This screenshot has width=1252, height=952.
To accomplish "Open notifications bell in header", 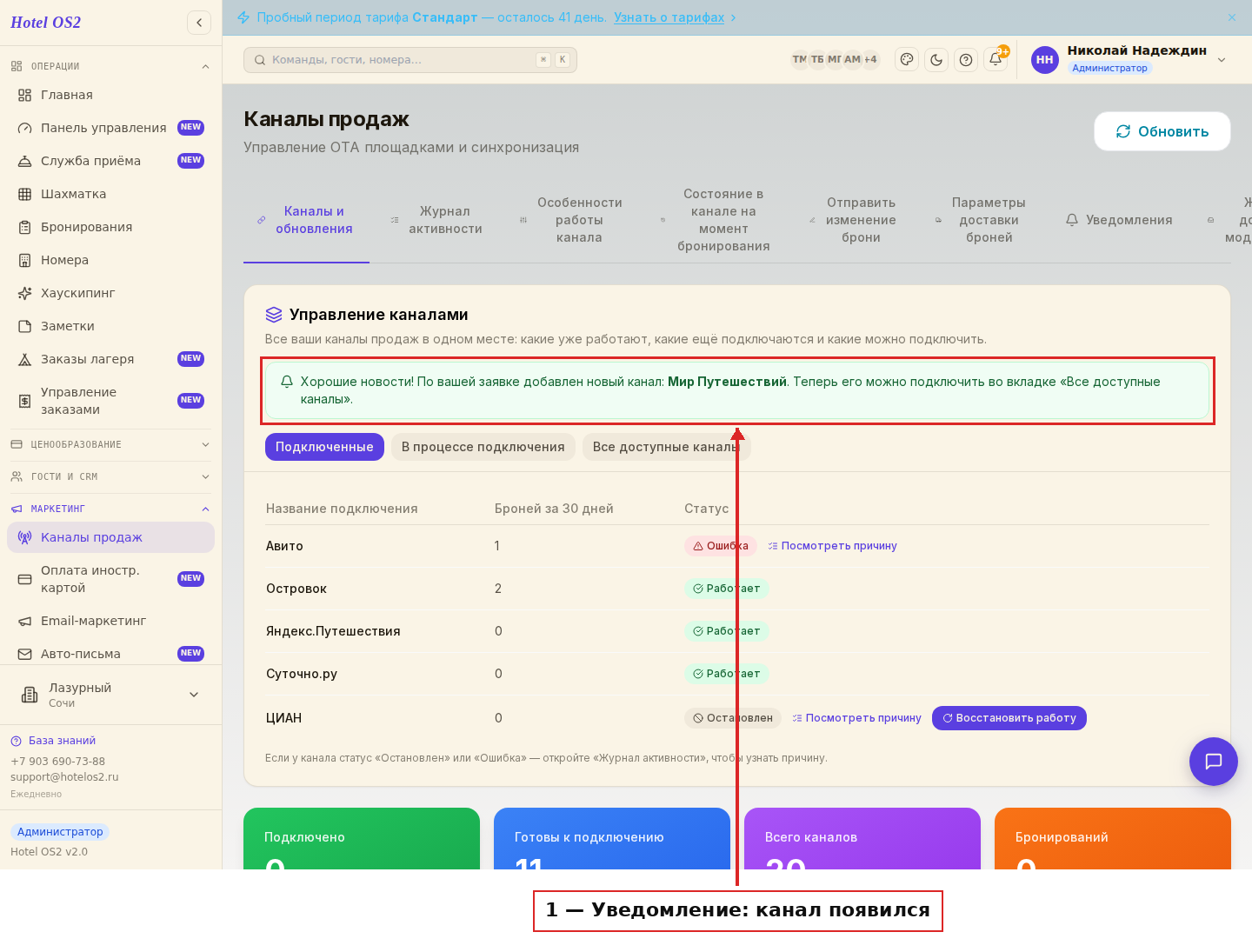I will pyautogui.click(x=996, y=60).
